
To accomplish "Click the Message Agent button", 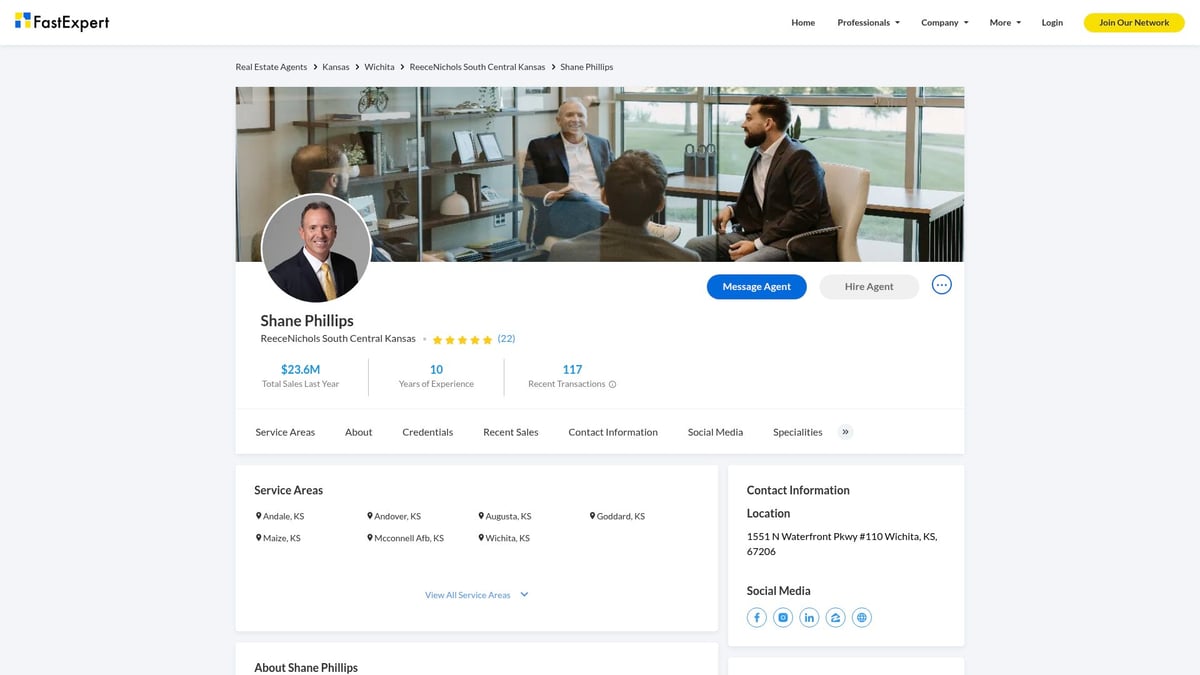I will point(756,285).
